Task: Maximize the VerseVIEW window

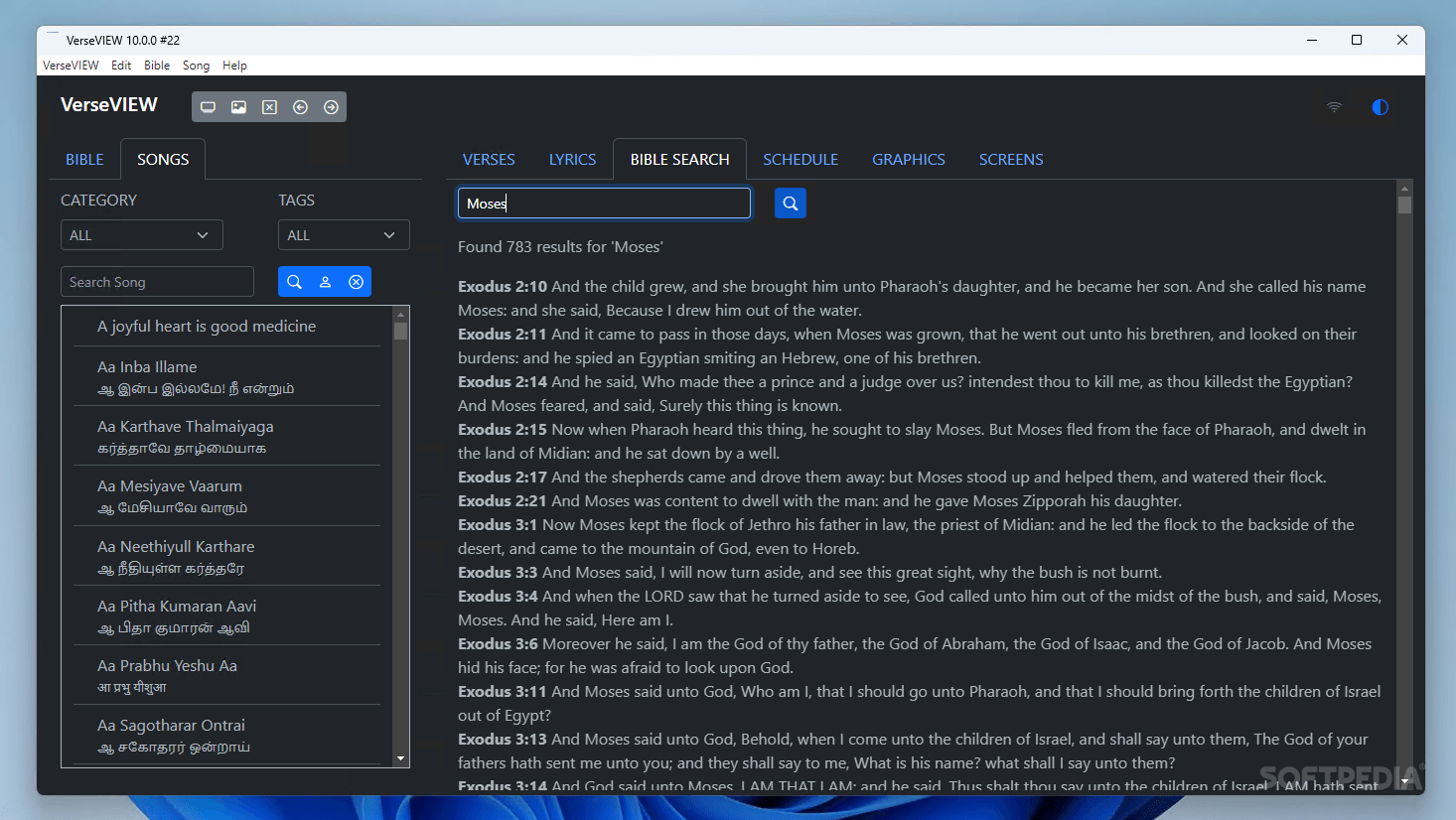Action: click(1357, 40)
